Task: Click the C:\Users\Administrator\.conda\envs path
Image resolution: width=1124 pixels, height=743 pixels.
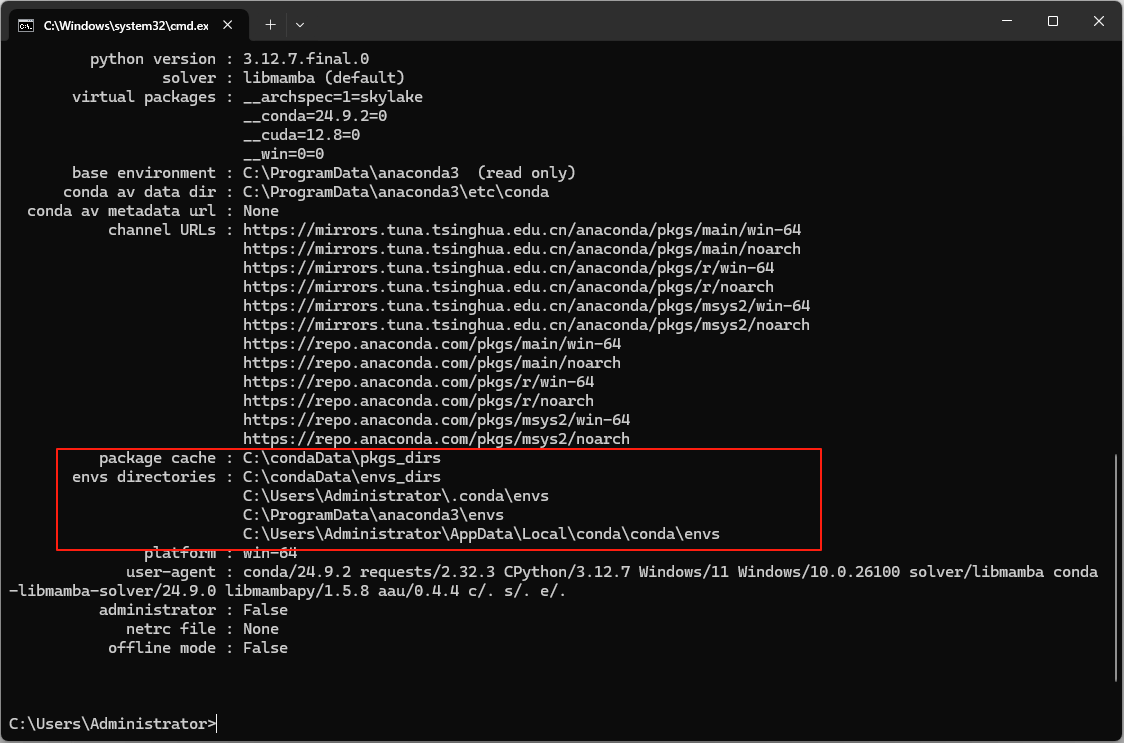Action: [x=396, y=496]
